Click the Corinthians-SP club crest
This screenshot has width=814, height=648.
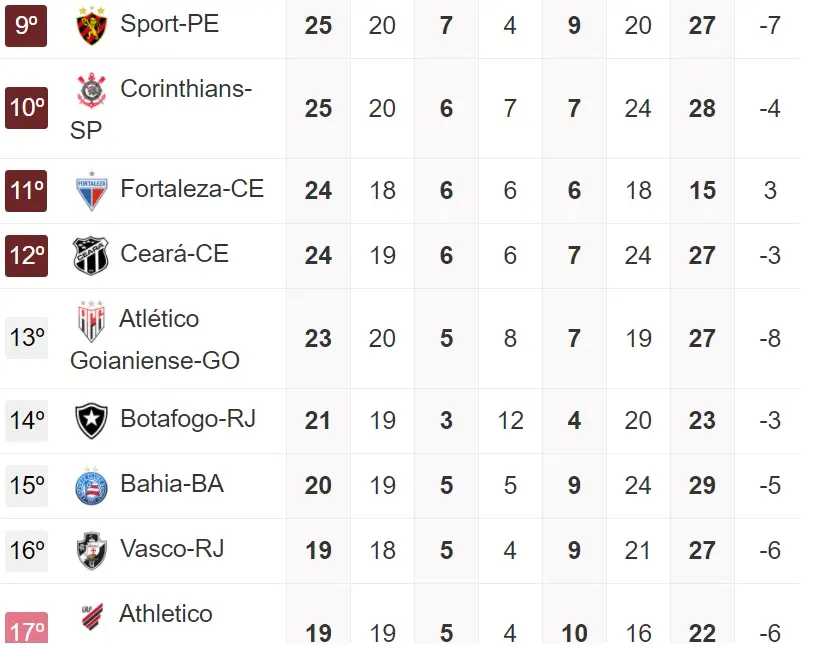92,91
